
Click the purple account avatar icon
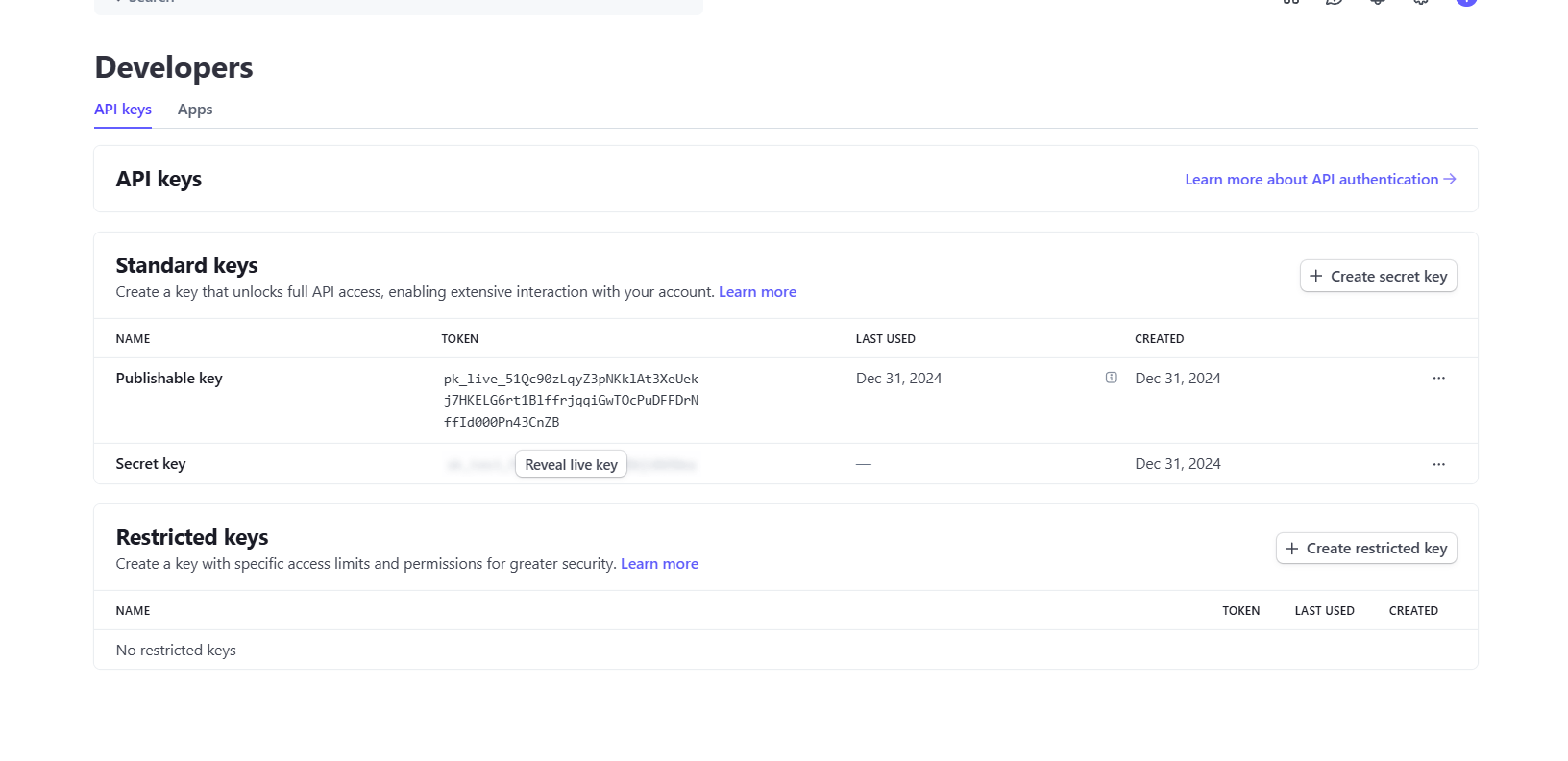tap(1465, 2)
